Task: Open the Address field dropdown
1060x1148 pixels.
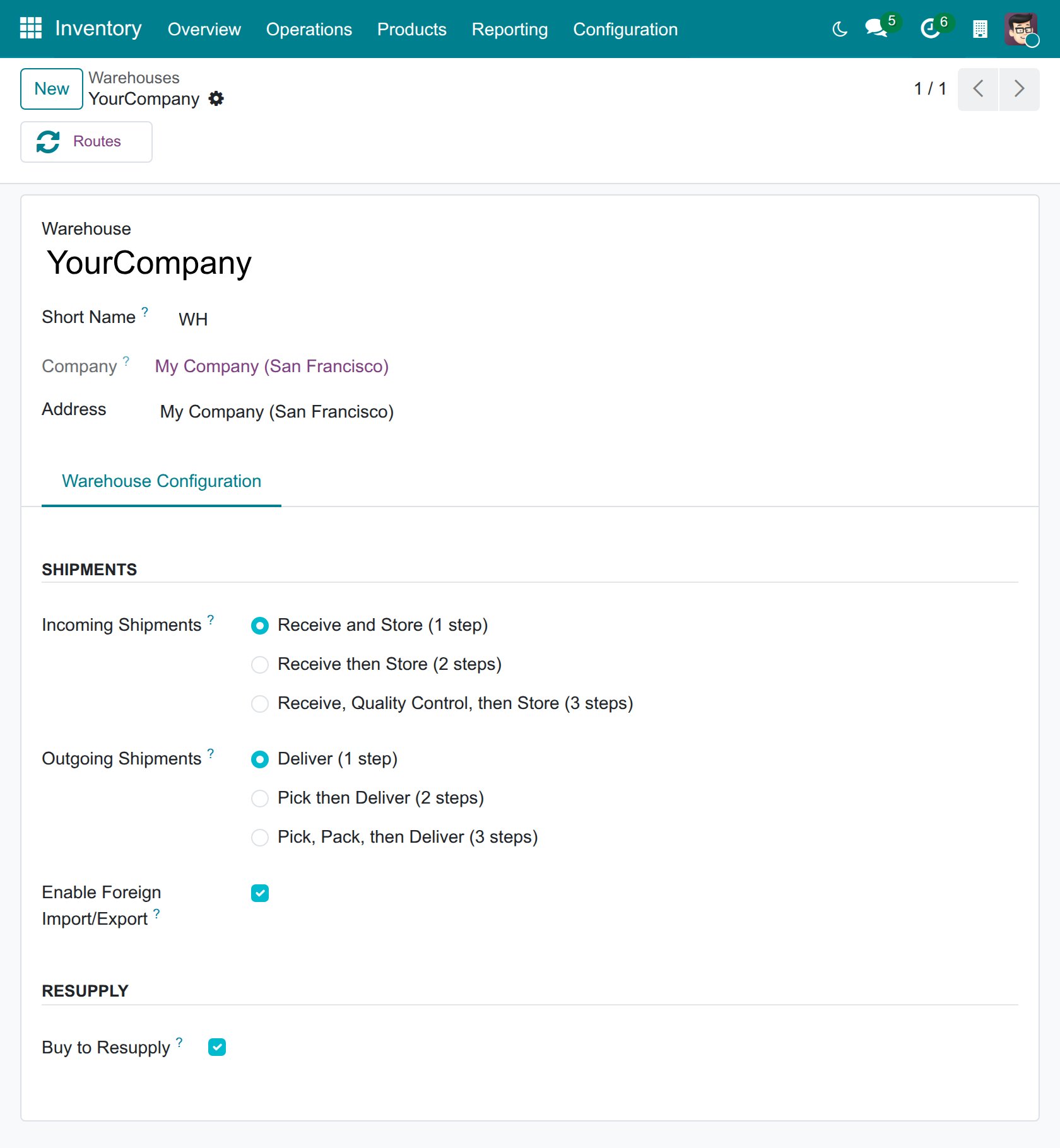Action: tap(276, 412)
